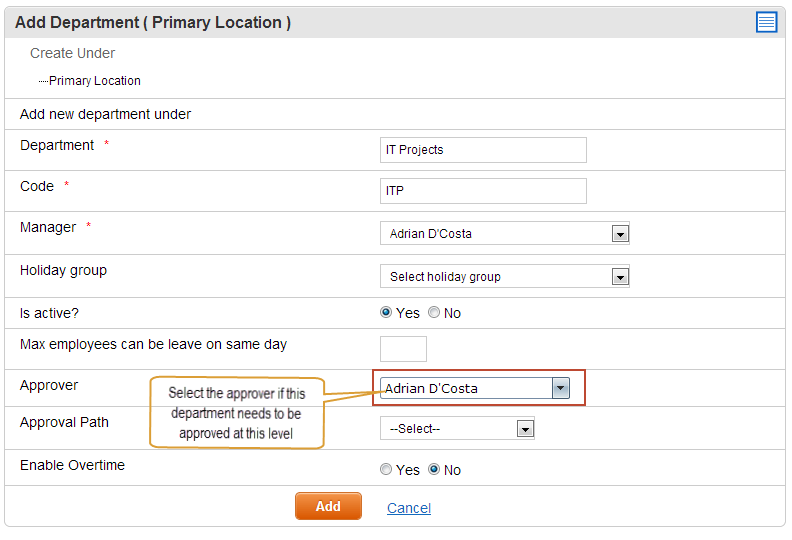This screenshot has width=792, height=540.
Task: Click the Adrian D'Costa Manager combo box
Action: click(x=505, y=233)
